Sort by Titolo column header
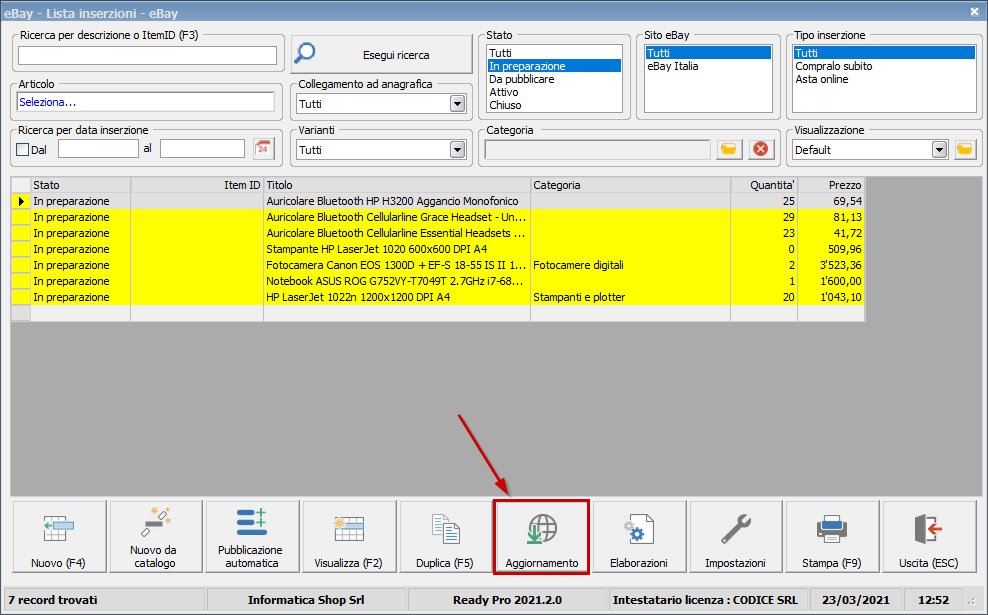The width and height of the screenshot is (988, 615). click(397, 185)
